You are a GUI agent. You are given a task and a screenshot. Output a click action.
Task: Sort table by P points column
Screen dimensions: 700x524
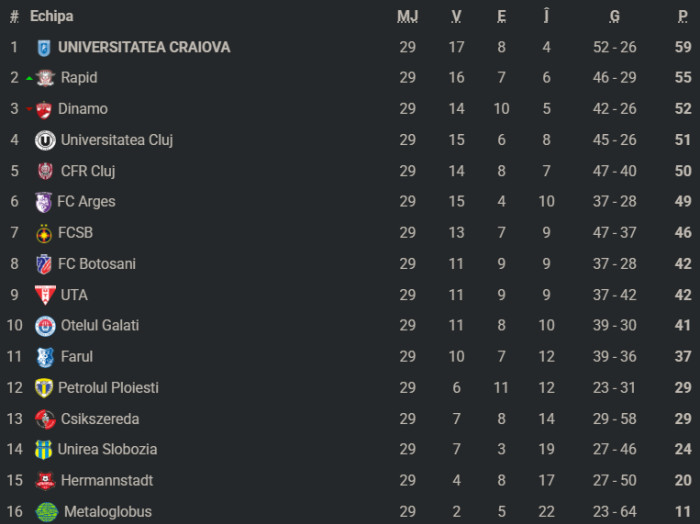point(683,16)
